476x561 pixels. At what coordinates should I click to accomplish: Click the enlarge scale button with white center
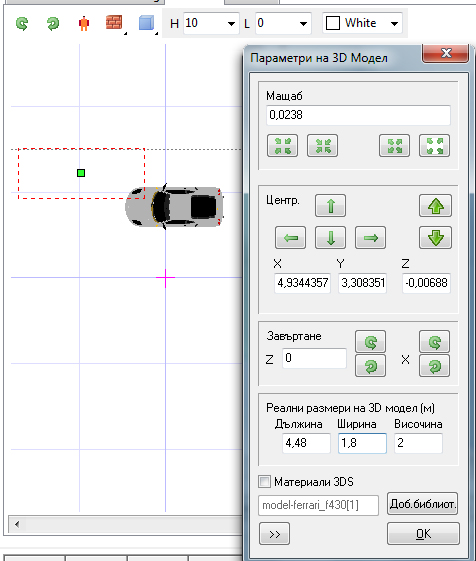click(x=434, y=146)
